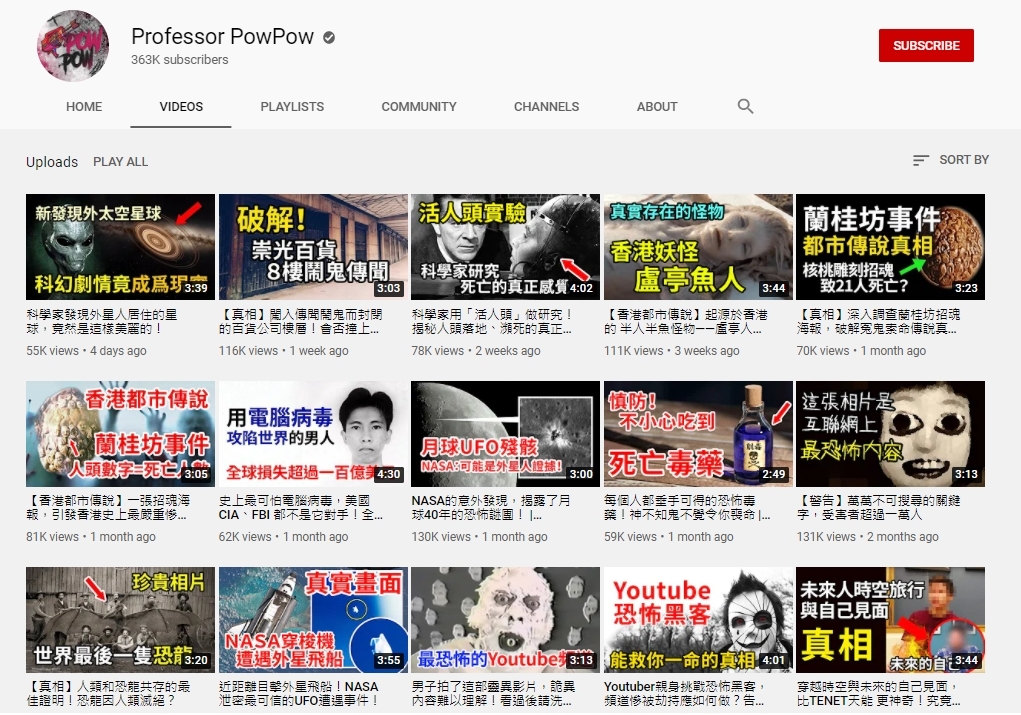The image size is (1021, 715).
Task: Select the CHANNELS tab
Action: tap(546, 107)
